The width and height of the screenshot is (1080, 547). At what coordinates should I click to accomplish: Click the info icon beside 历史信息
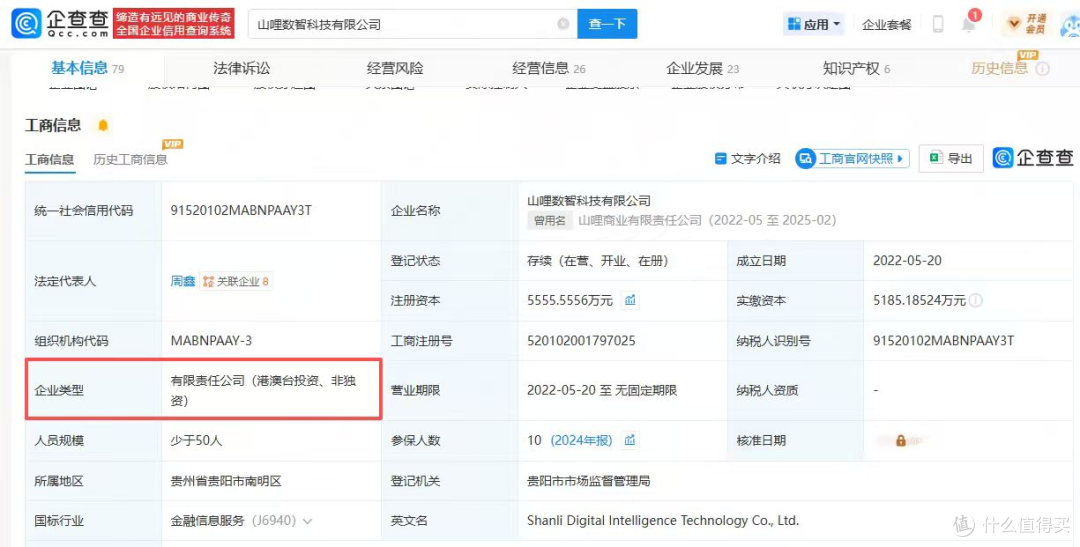point(1043,68)
